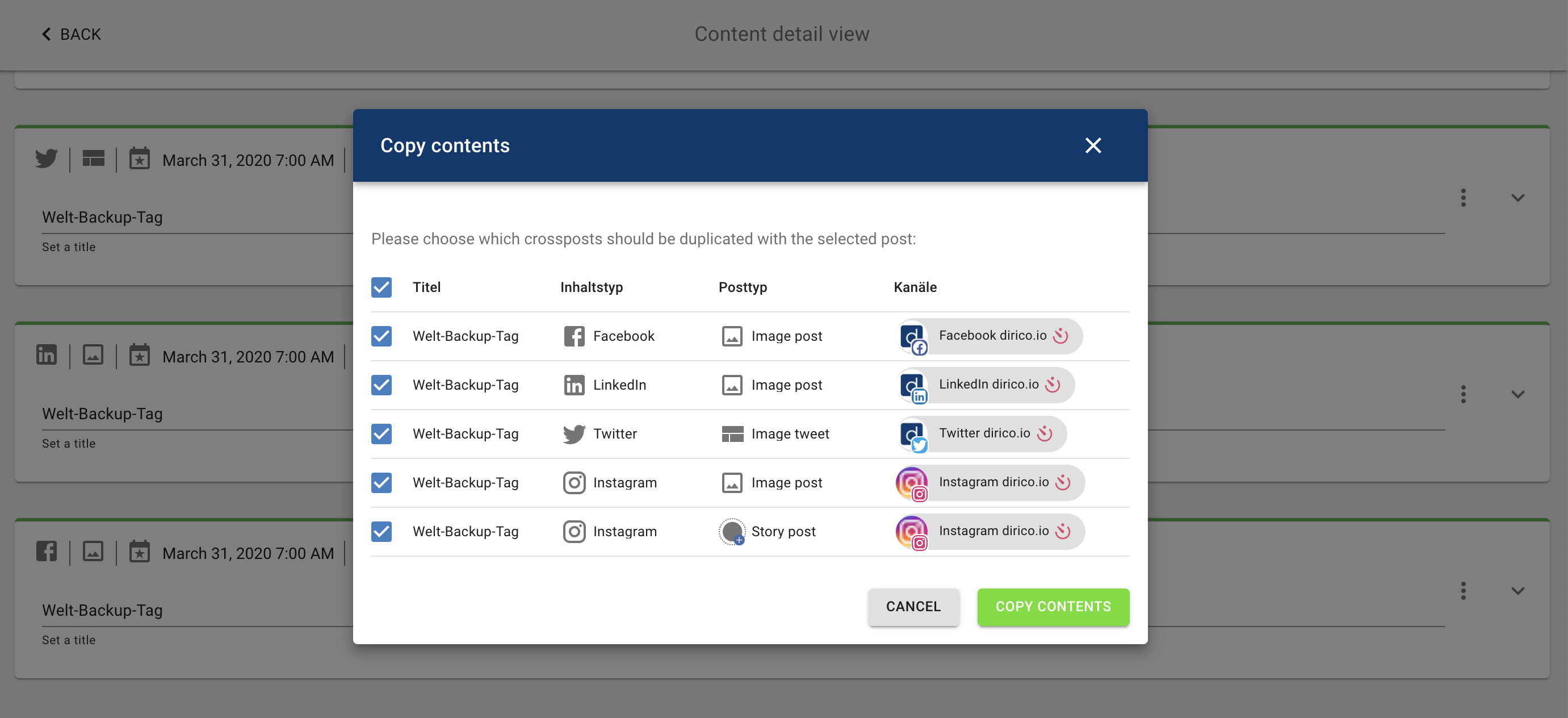Click the Twitter bird icon in the Inhaltstyp column
This screenshot has width=1568, height=718.
574,433
